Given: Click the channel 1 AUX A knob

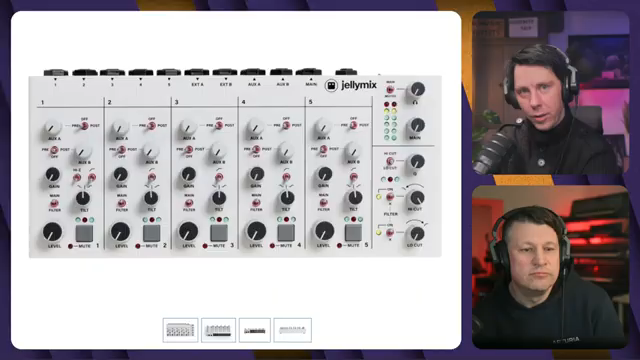Looking at the screenshot, I should (53, 128).
